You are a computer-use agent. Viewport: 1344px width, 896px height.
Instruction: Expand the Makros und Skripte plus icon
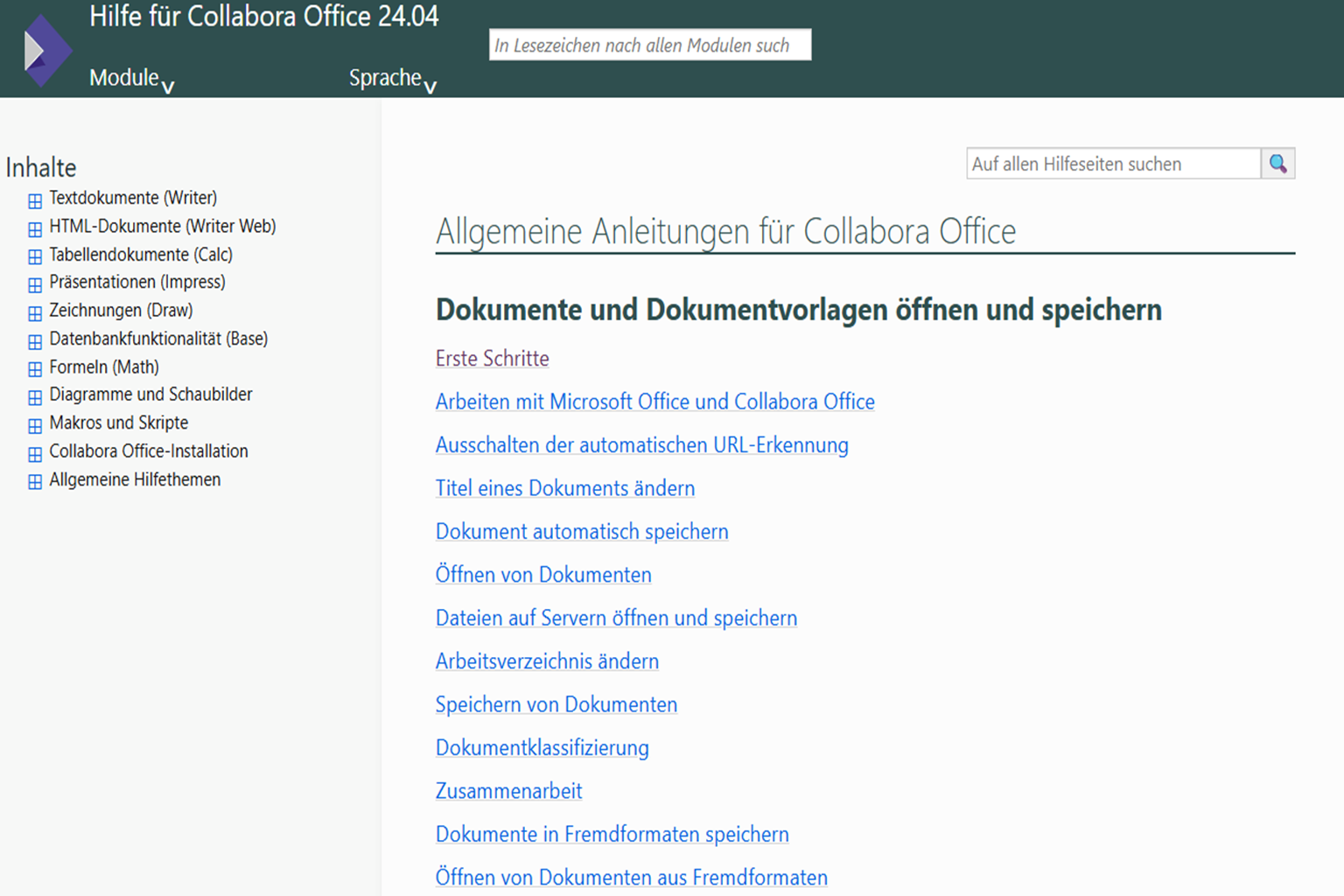coord(35,426)
